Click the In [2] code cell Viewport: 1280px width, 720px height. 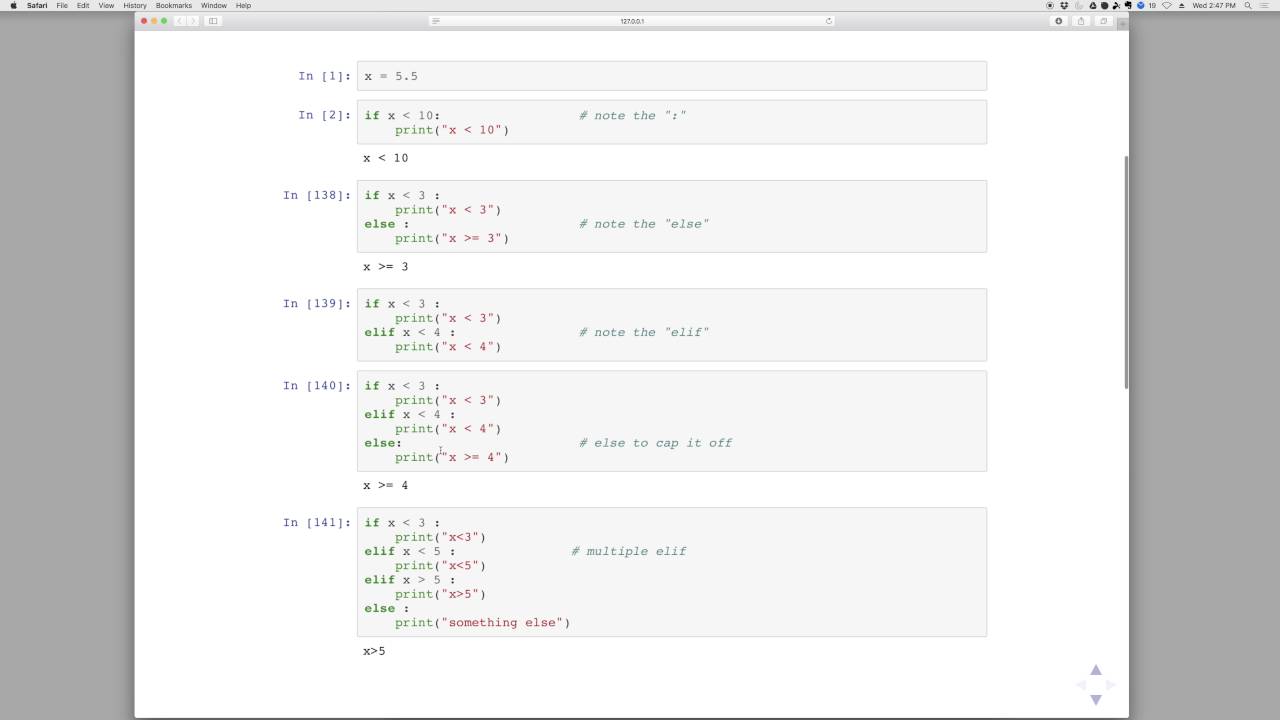(671, 122)
